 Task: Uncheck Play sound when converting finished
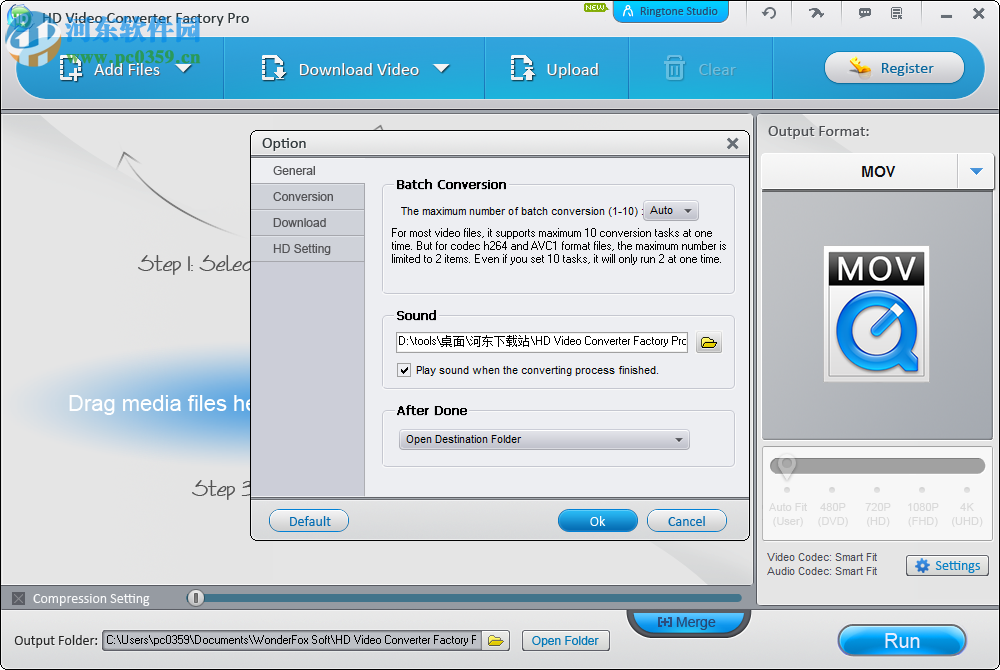(x=404, y=370)
